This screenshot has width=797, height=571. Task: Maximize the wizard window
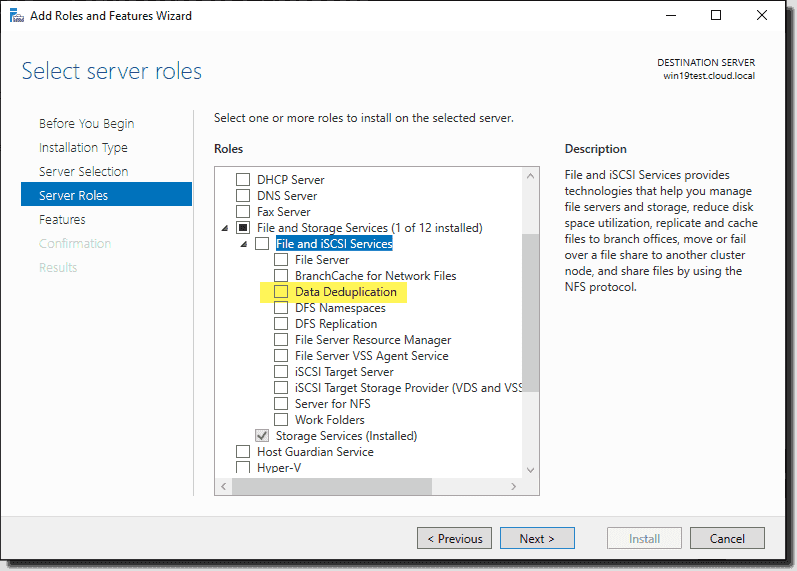(716, 15)
